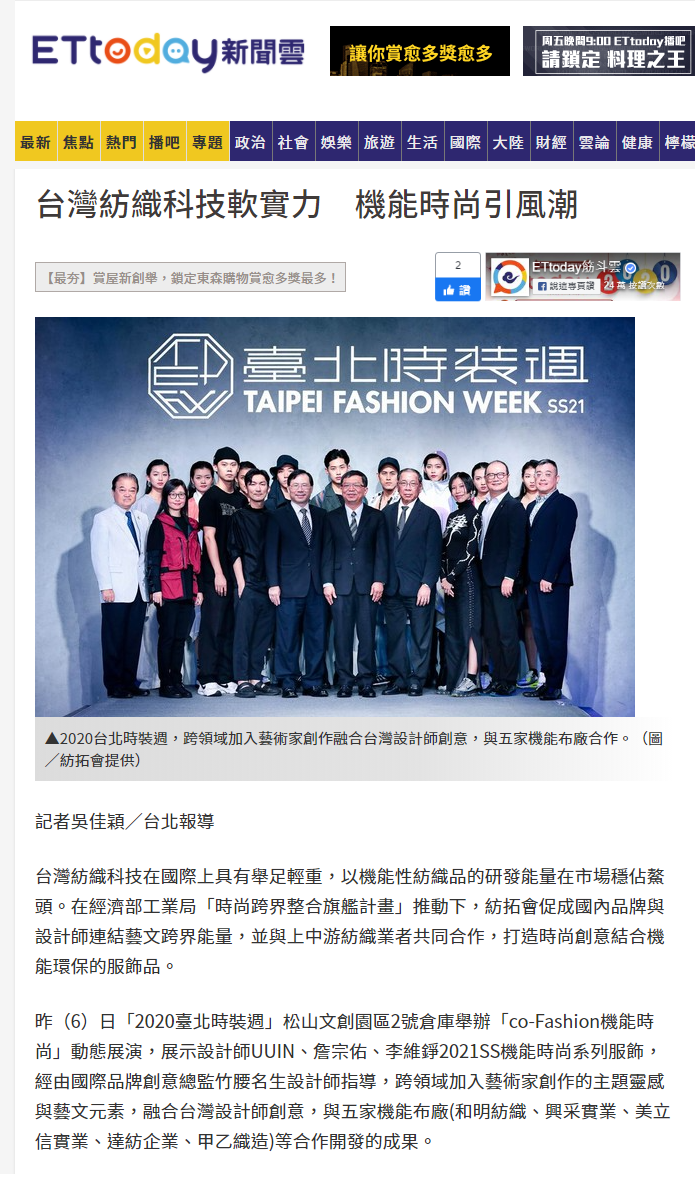Open the 財經 category
Viewport: 695px width, 1194px height.
click(551, 142)
